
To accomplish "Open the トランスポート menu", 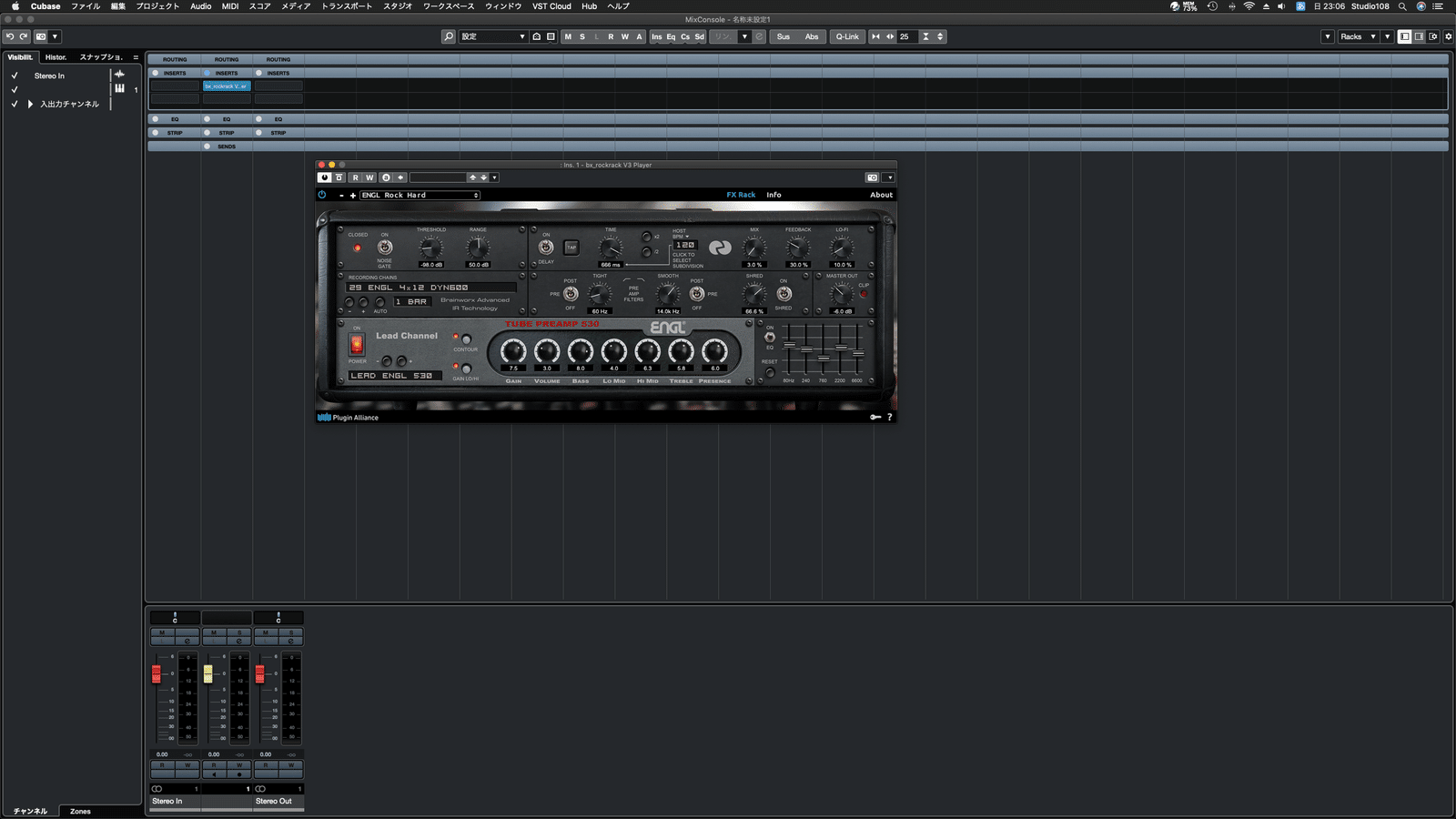I will 346,6.
